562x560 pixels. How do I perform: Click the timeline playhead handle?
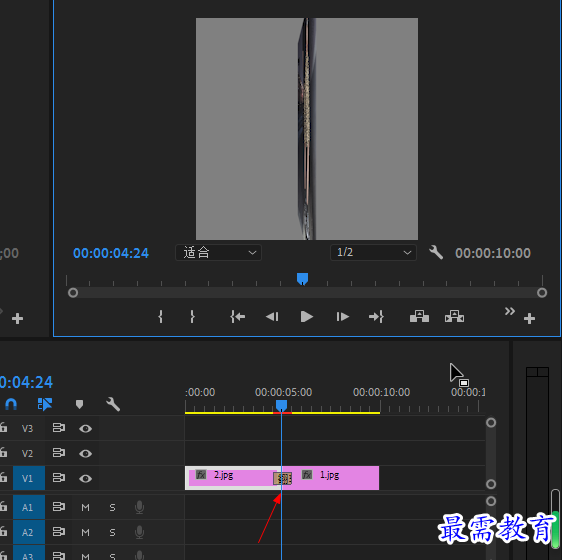[281, 405]
